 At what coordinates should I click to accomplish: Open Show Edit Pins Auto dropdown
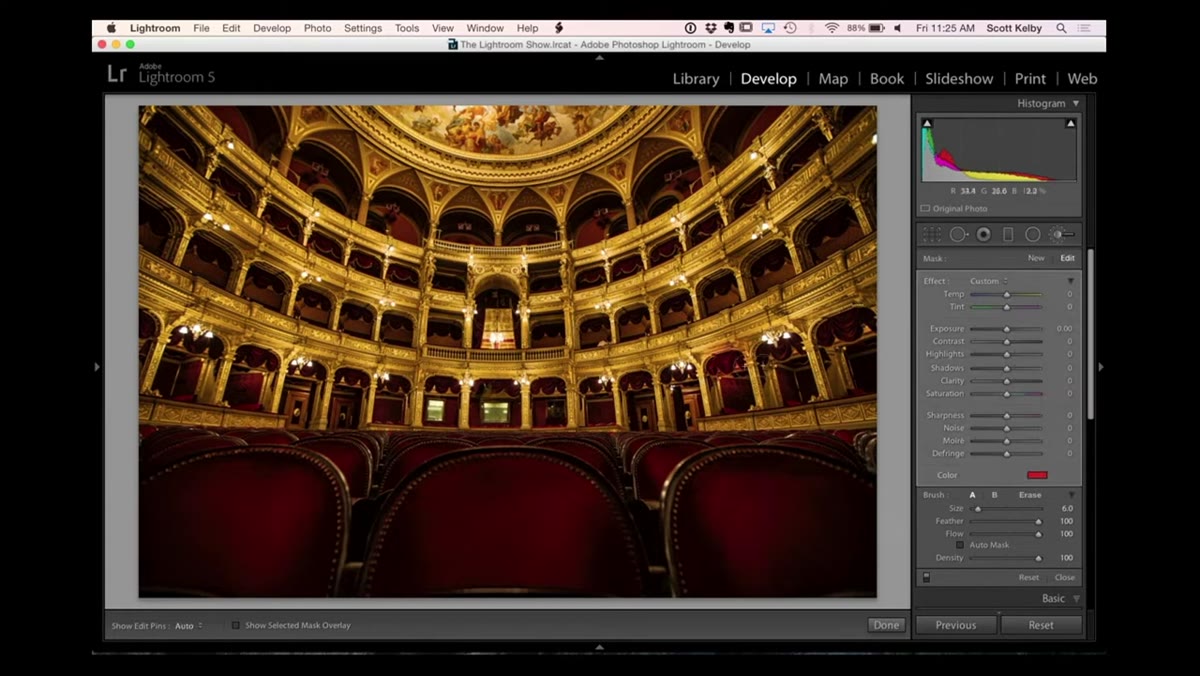pos(188,626)
